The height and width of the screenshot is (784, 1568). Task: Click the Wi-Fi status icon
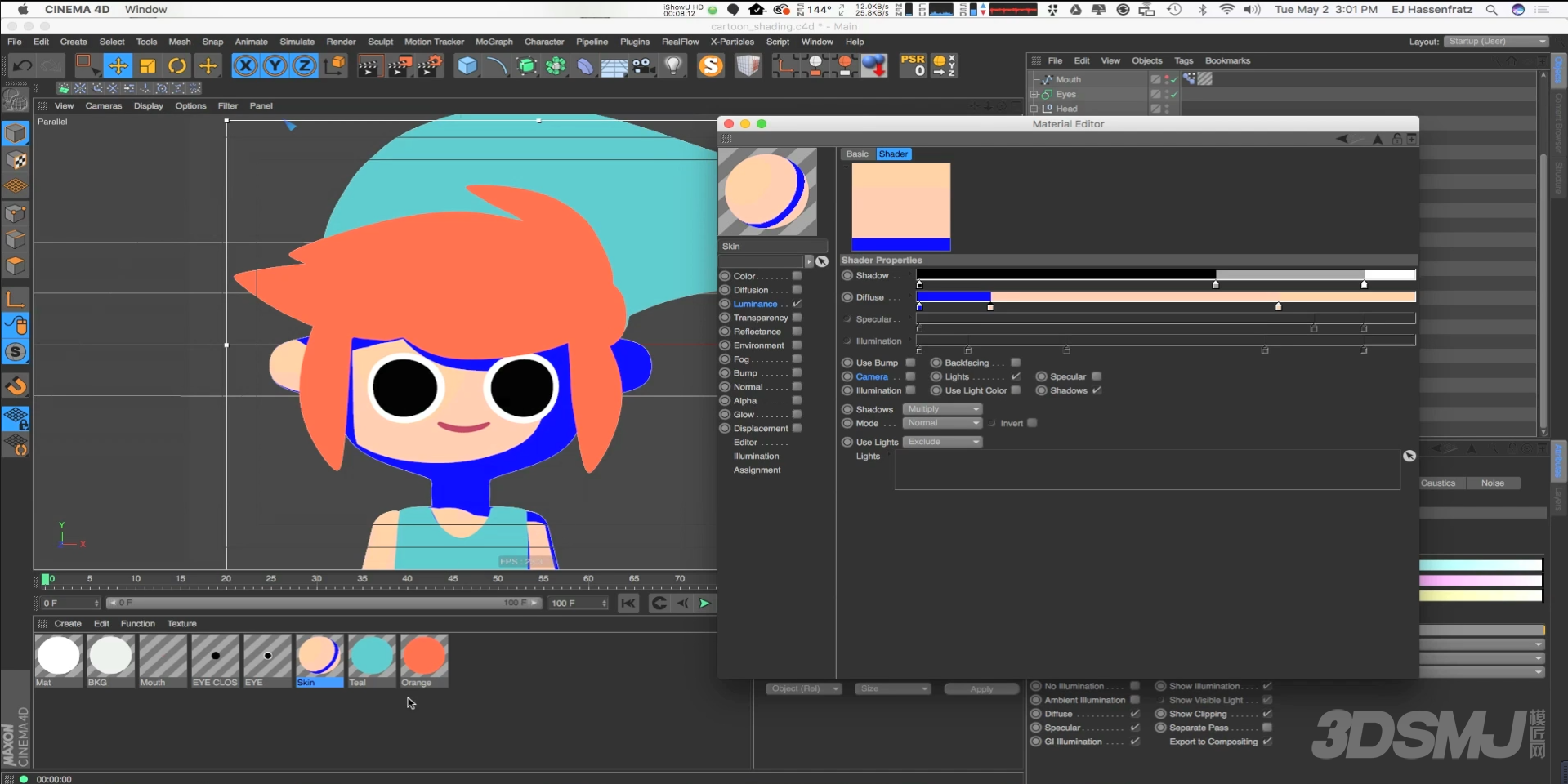tap(1226, 10)
